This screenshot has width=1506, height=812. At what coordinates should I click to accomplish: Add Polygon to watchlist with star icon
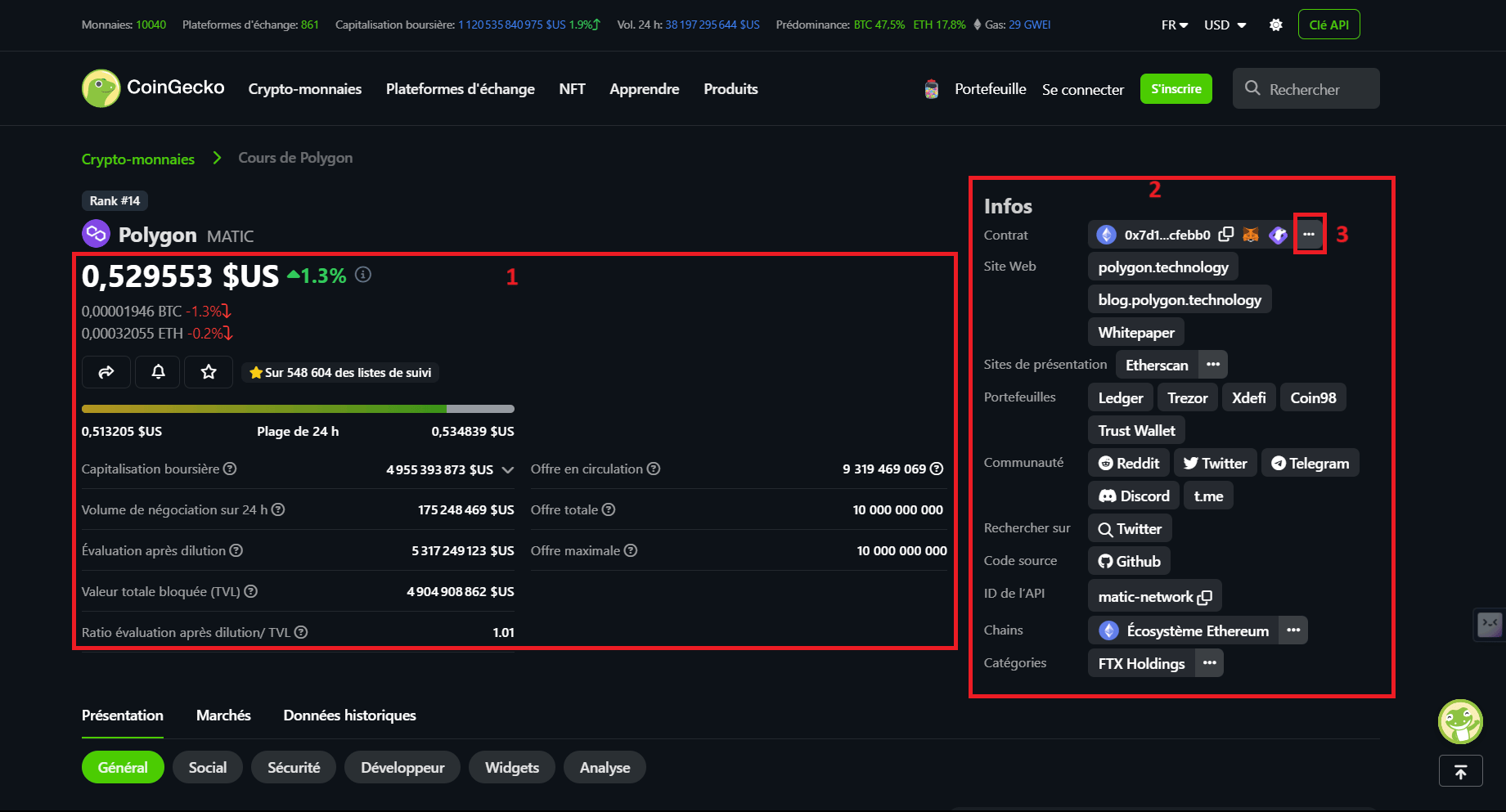(x=209, y=372)
